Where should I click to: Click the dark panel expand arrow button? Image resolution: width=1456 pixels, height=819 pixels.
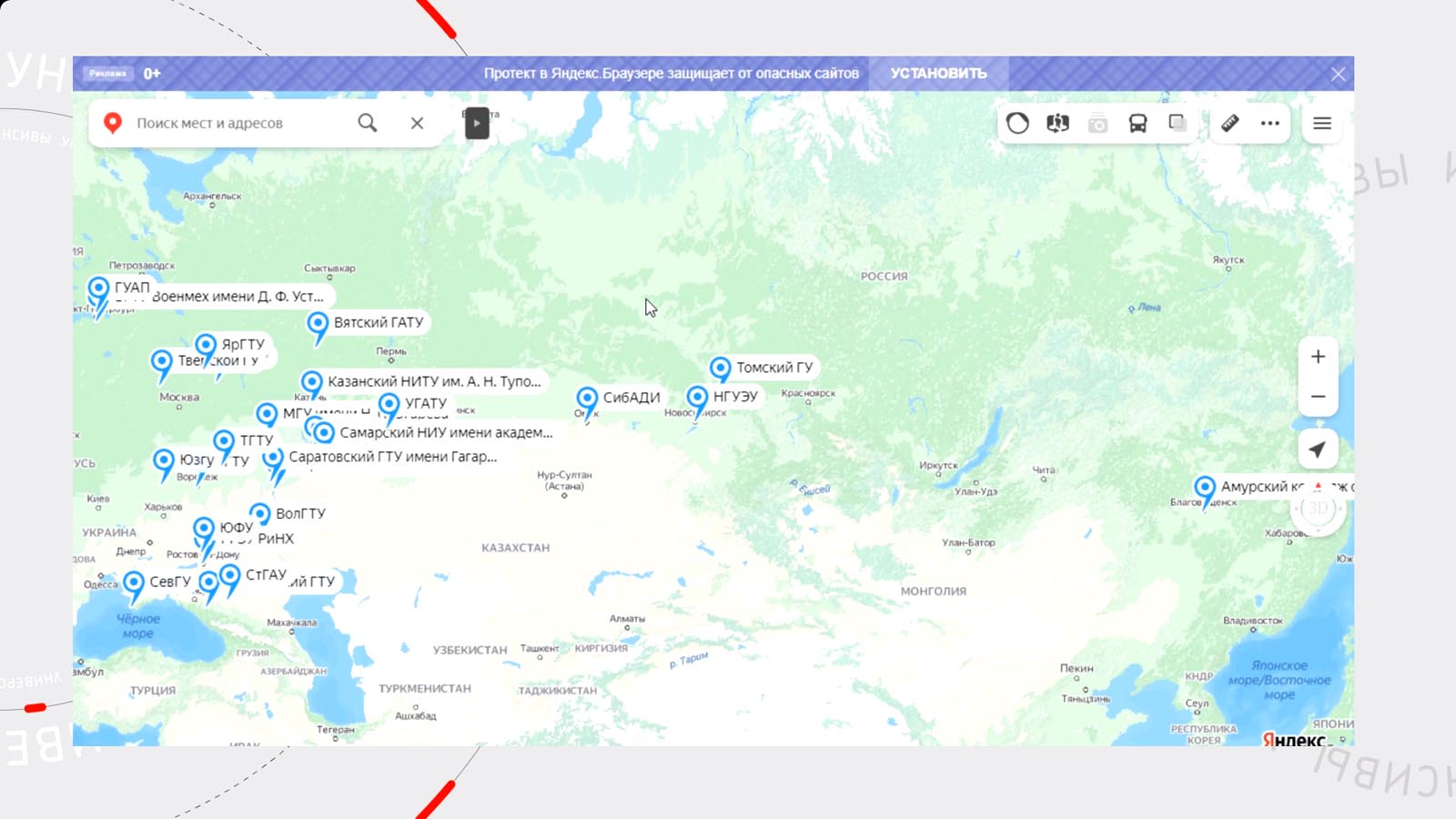tap(477, 123)
